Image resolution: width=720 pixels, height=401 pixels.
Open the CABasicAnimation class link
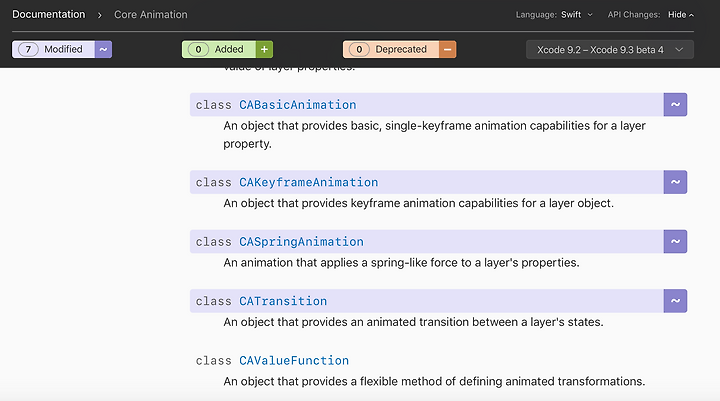click(x=298, y=105)
